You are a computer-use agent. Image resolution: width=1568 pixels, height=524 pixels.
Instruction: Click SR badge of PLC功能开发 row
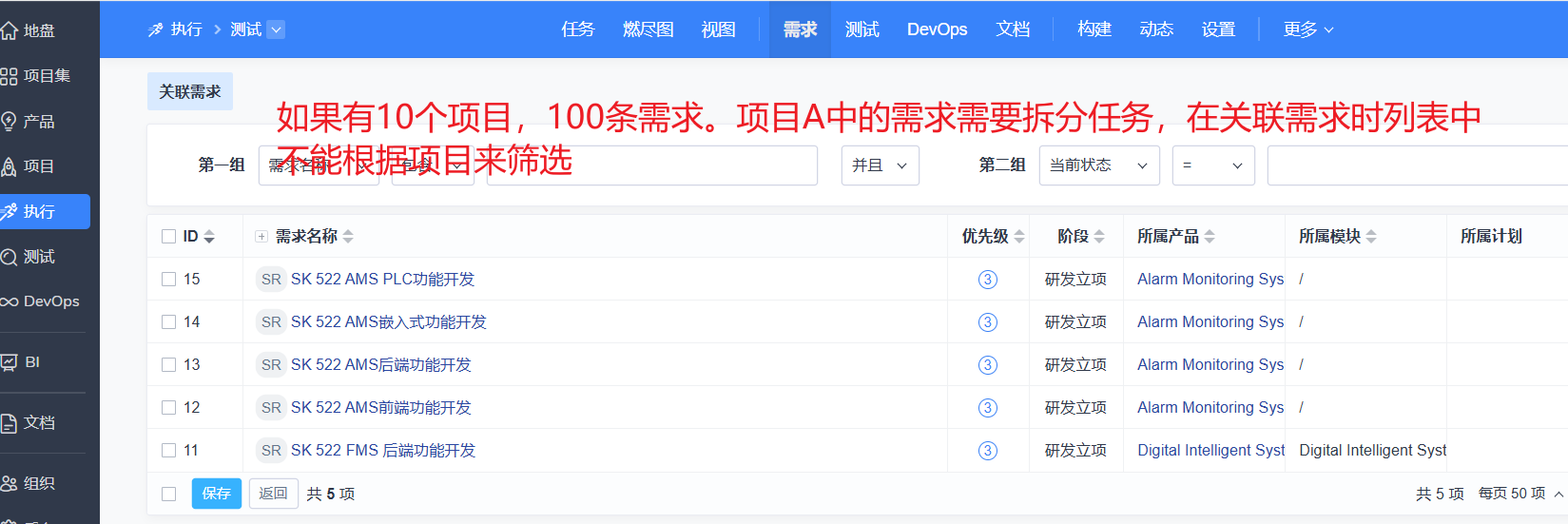tap(271, 279)
